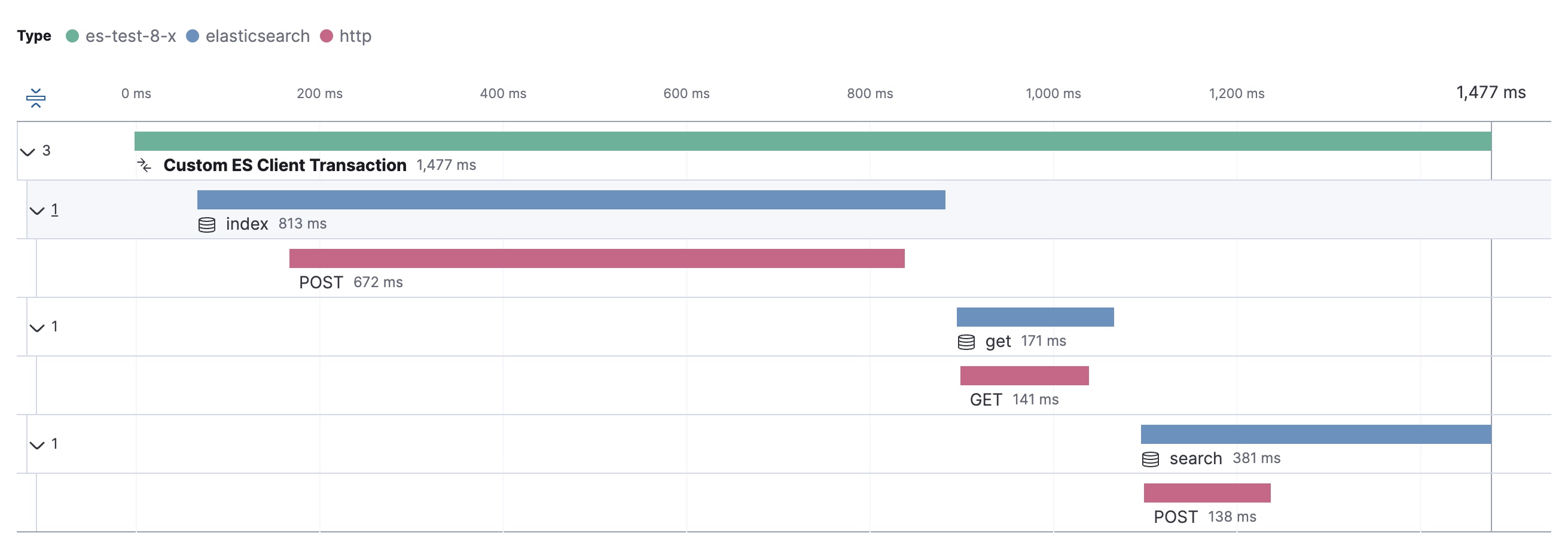Image resolution: width=1568 pixels, height=548 pixels.
Task: Collapse the Custom ES Client Transaction group chevron
Action: [27, 151]
